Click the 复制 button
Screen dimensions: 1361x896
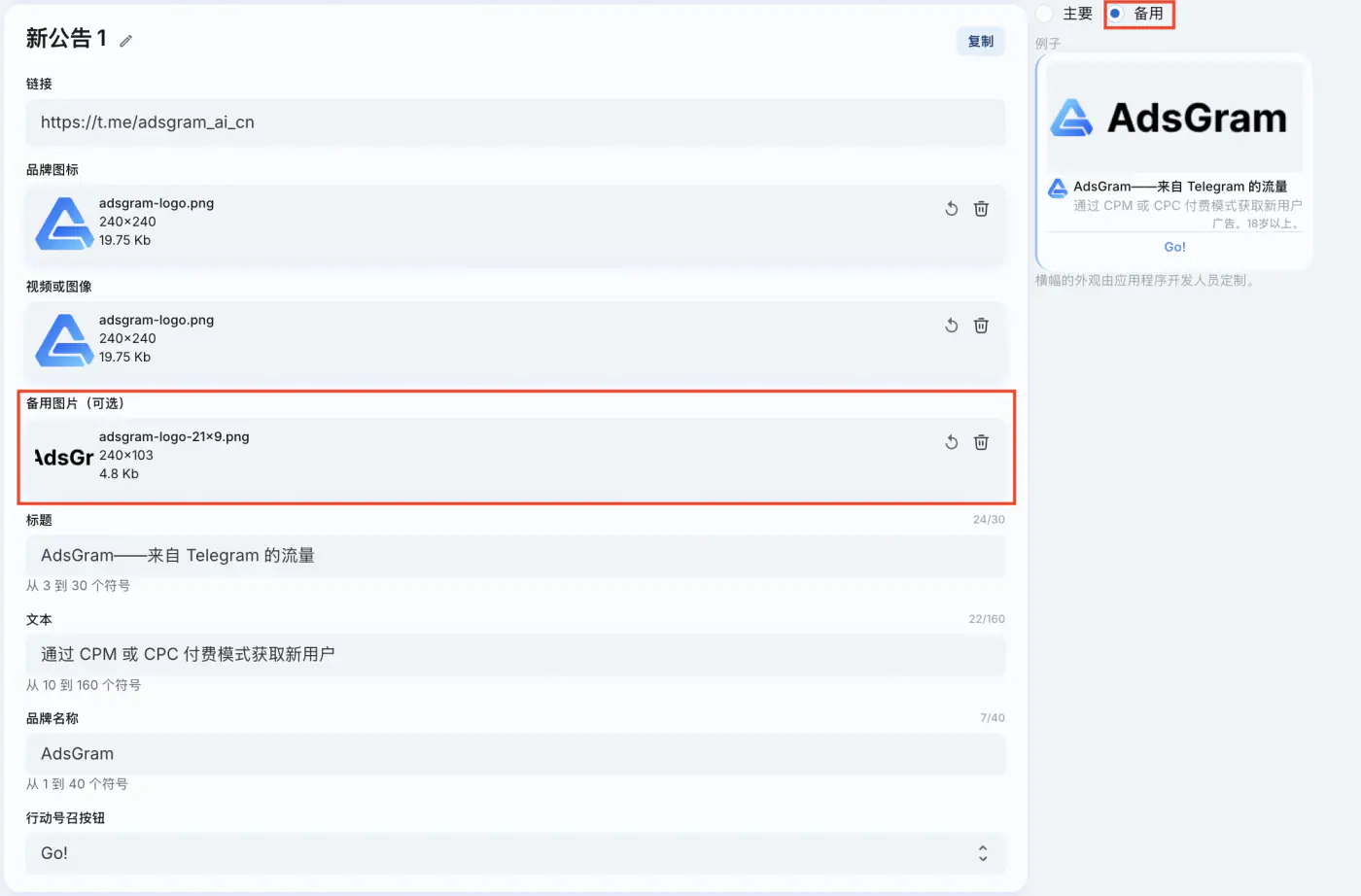tap(981, 41)
